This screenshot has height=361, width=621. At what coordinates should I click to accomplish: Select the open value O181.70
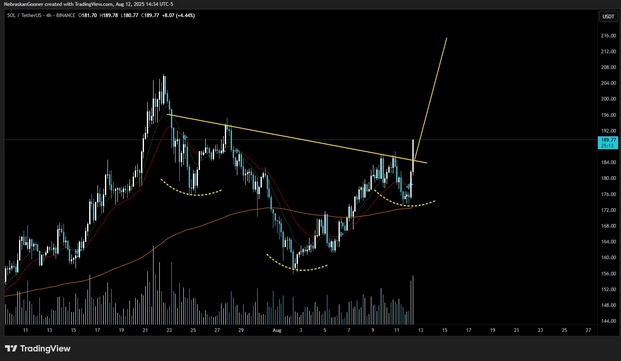(x=88, y=15)
